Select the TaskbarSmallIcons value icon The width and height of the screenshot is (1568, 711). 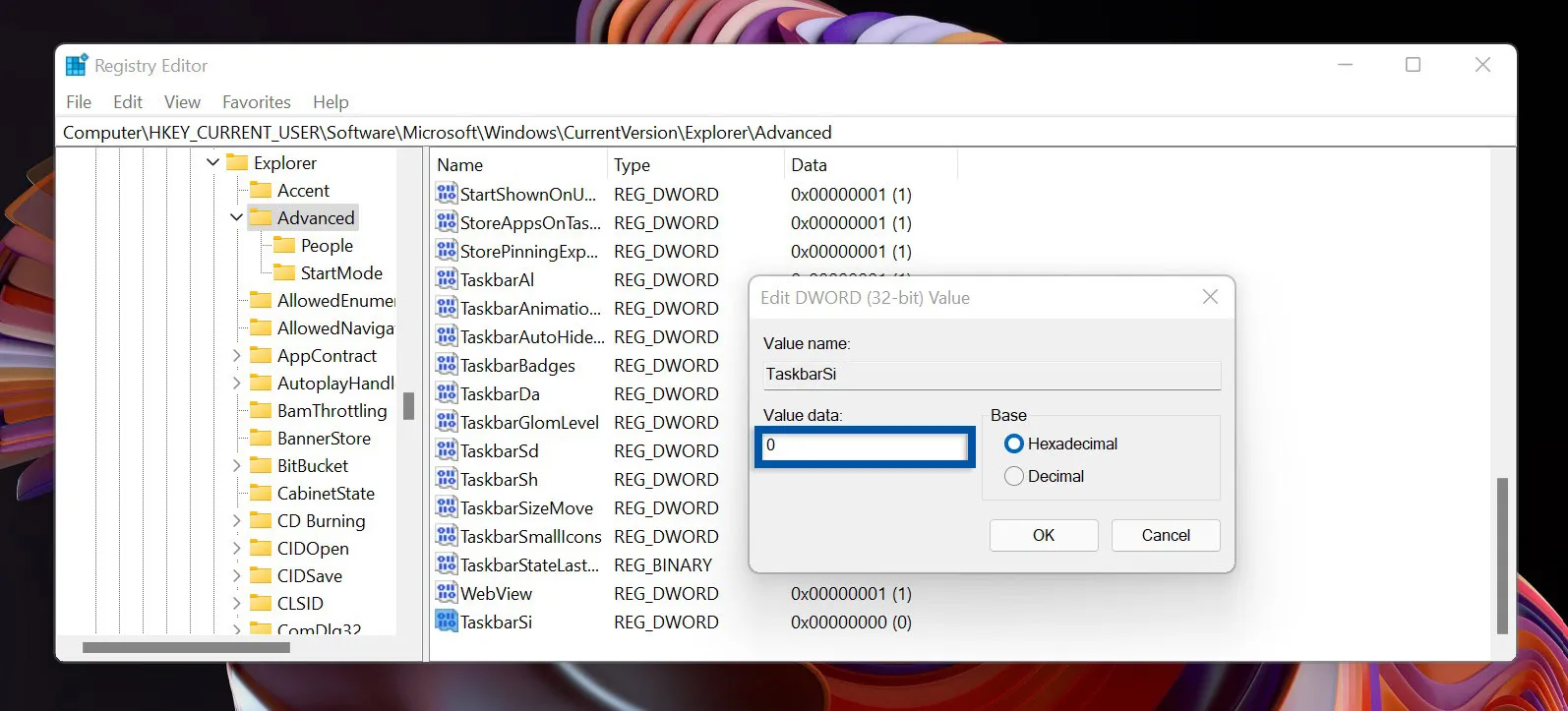(447, 536)
